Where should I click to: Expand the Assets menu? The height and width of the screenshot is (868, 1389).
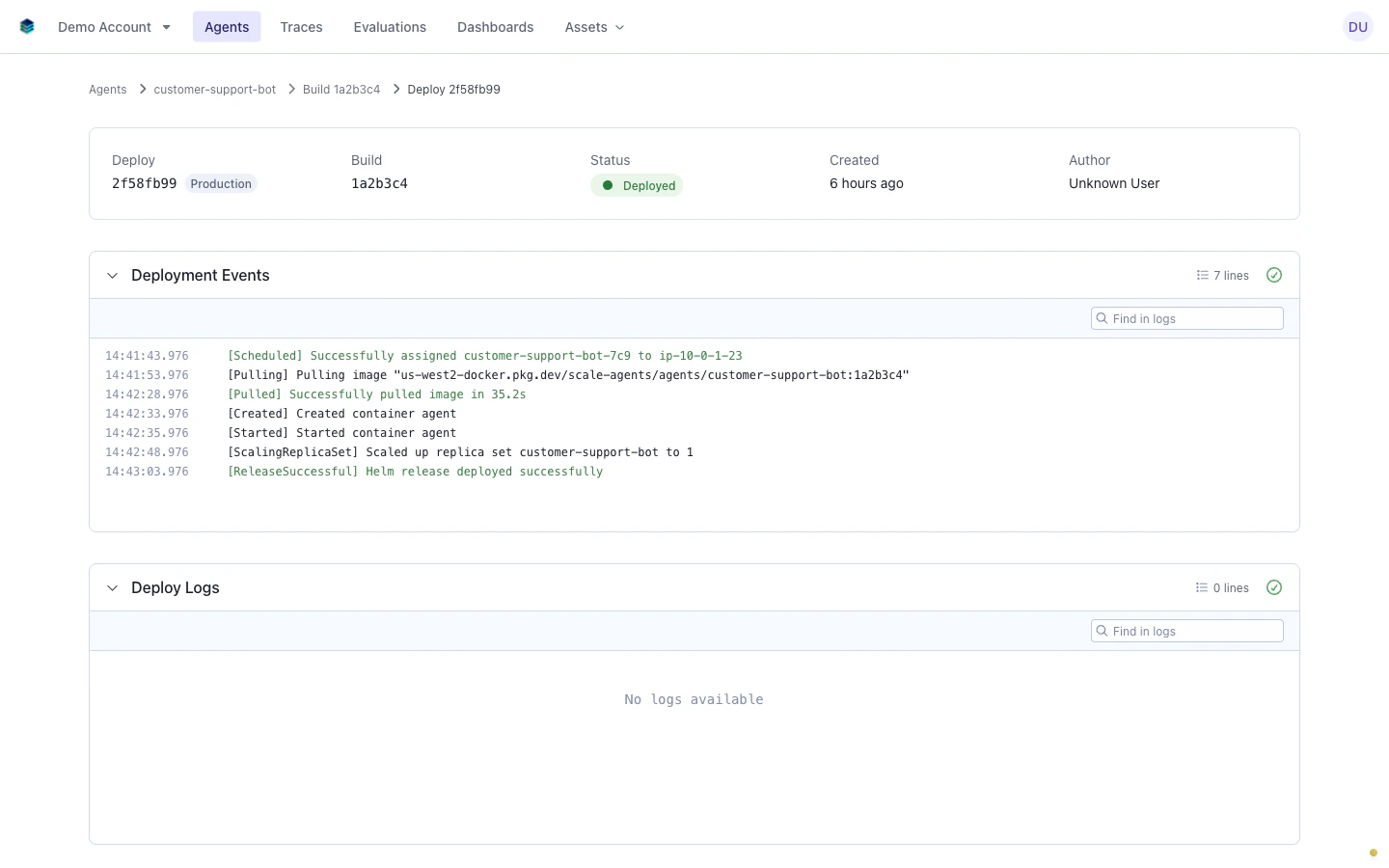(x=594, y=27)
